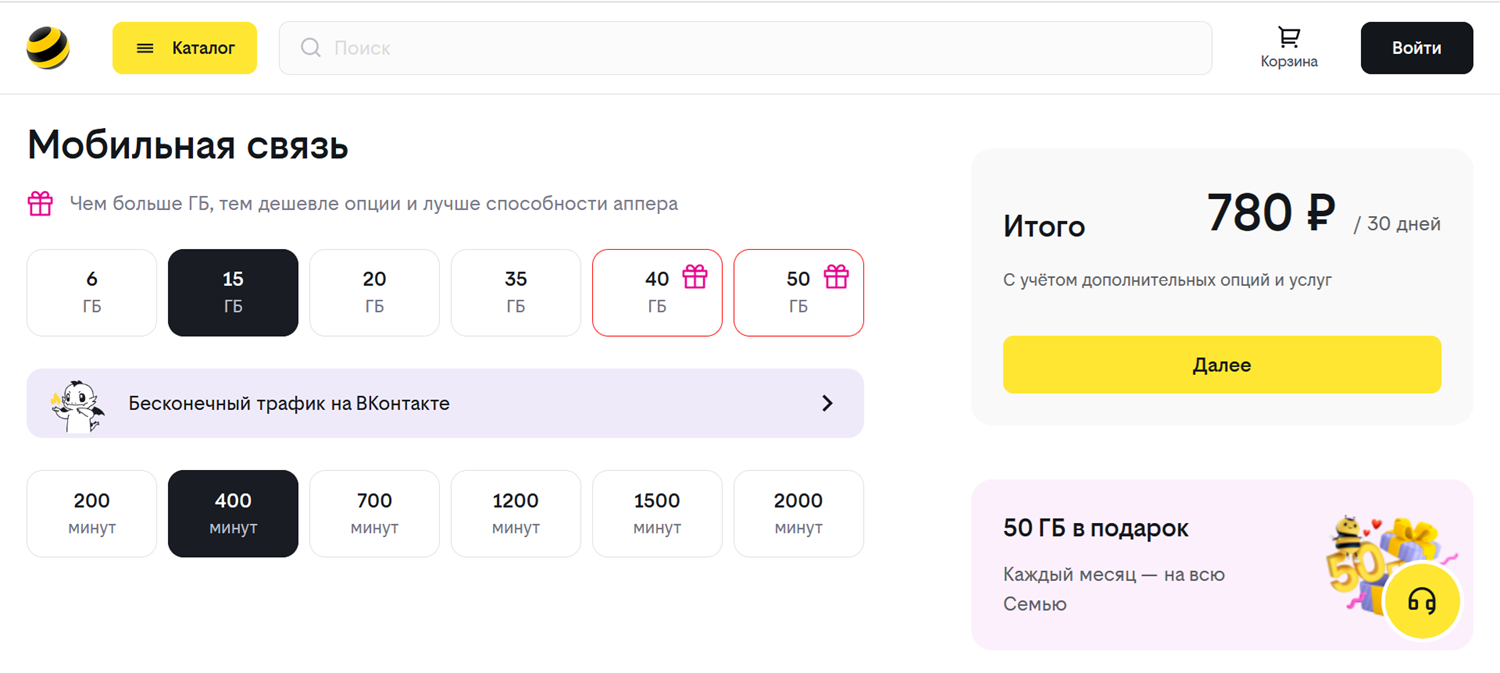Click the magnifier search icon
Viewport: 1500px width, 673px height.
311,48
